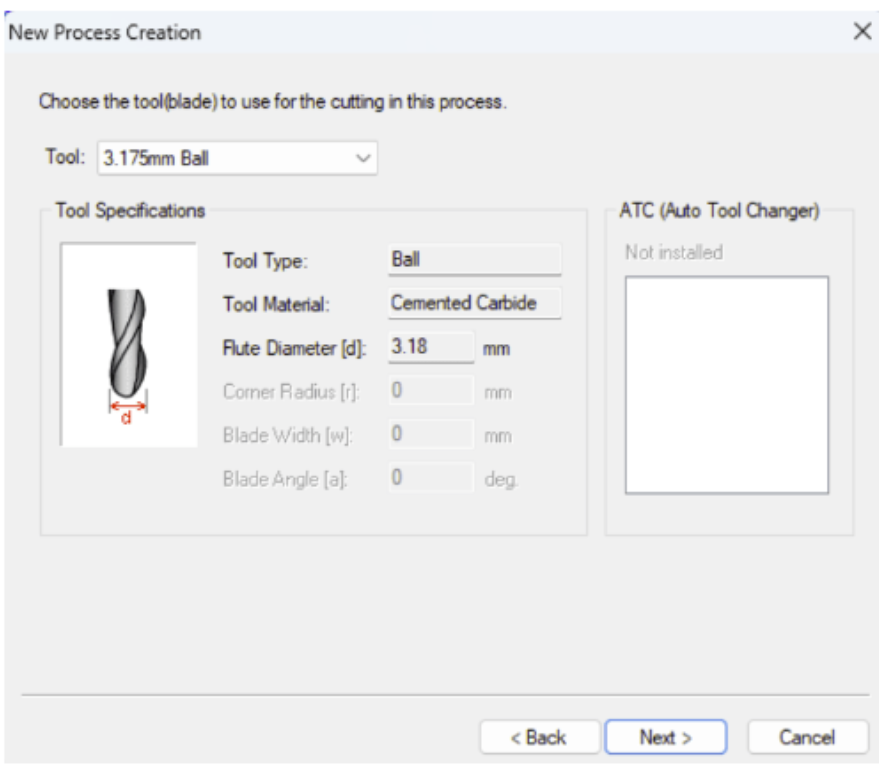Click the Not installed ATC status text

tap(674, 252)
